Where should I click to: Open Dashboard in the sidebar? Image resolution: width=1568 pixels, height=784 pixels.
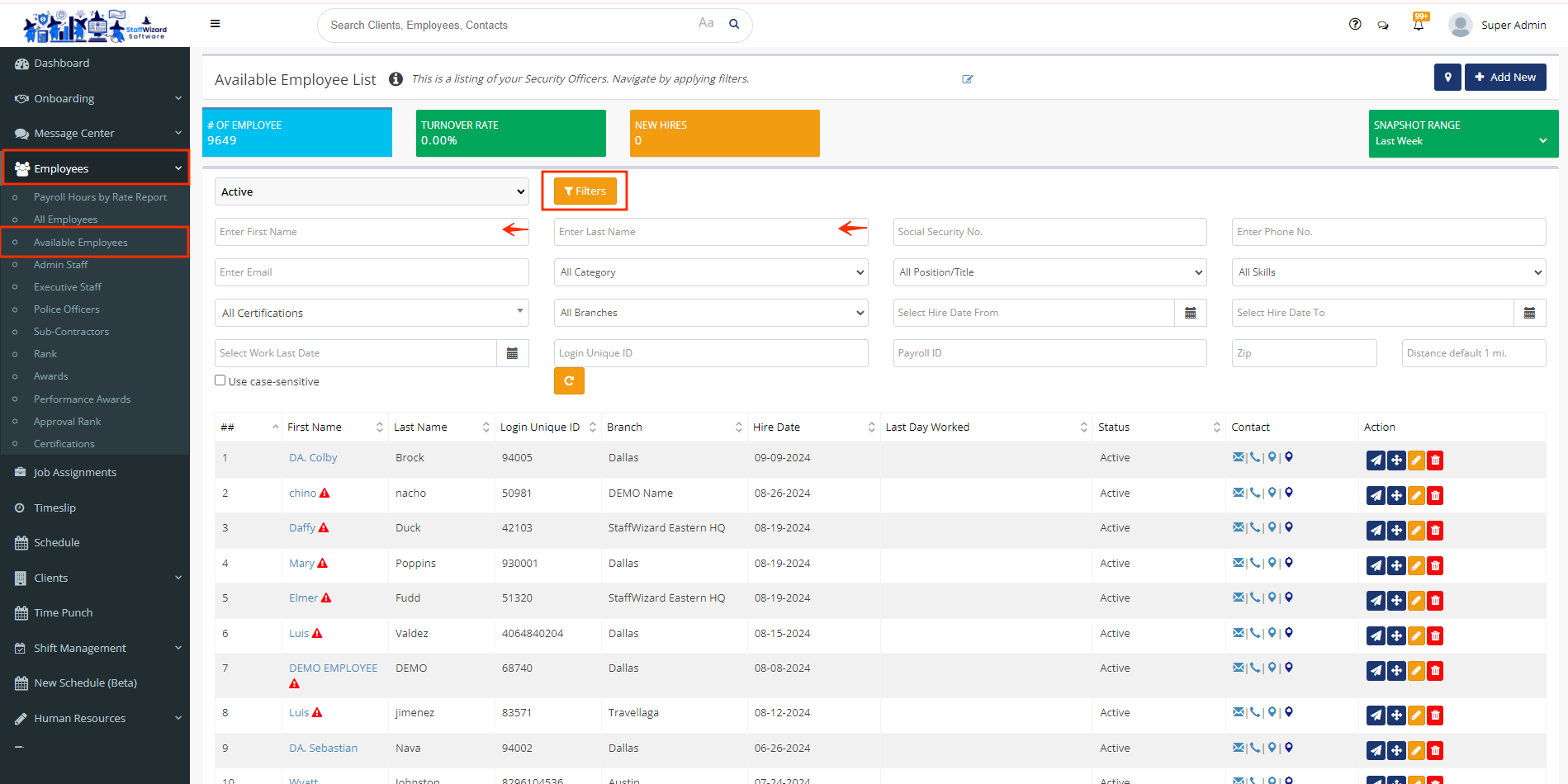point(95,64)
